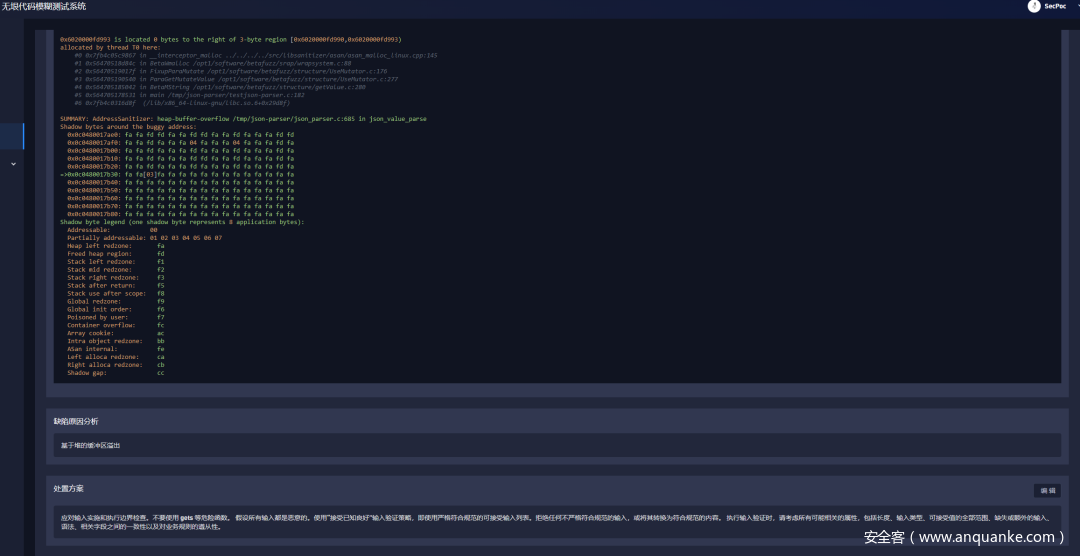Click the crash log vertical scrollbar
The image size is (1080, 556).
tap(1064, 200)
